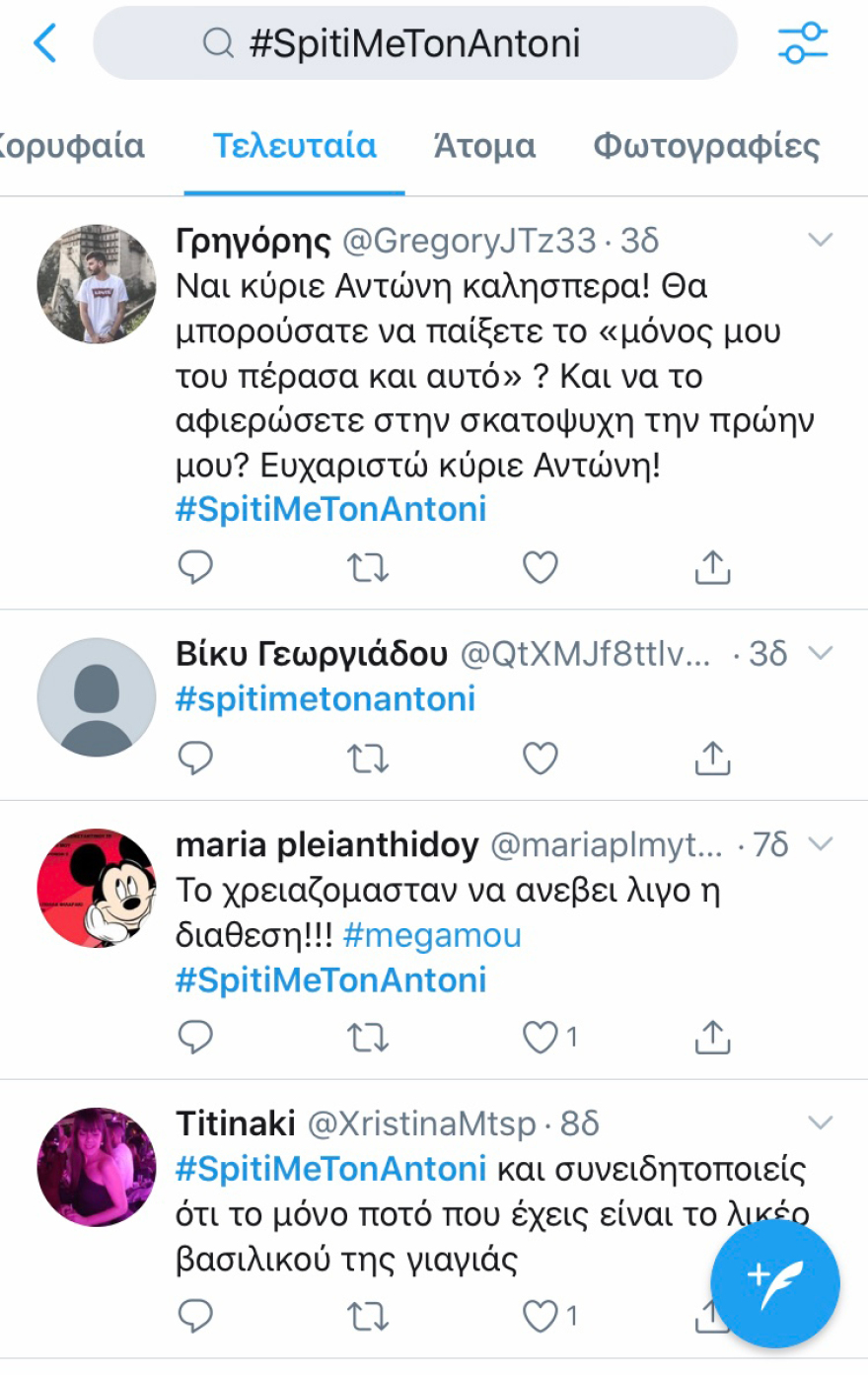
Task: Reply to Γρηγόρης's tweet
Action: tap(195, 566)
